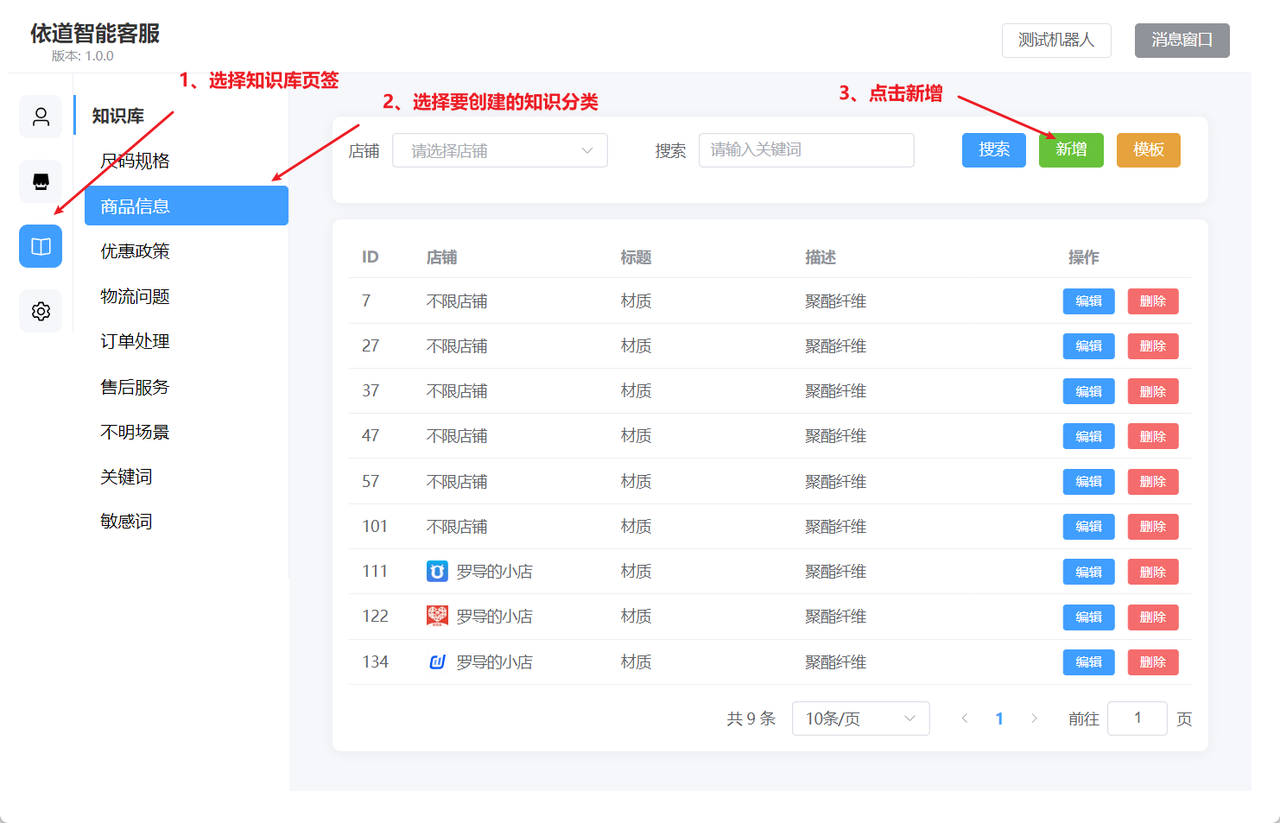Open the user profile icon in sidebar

(x=40, y=116)
